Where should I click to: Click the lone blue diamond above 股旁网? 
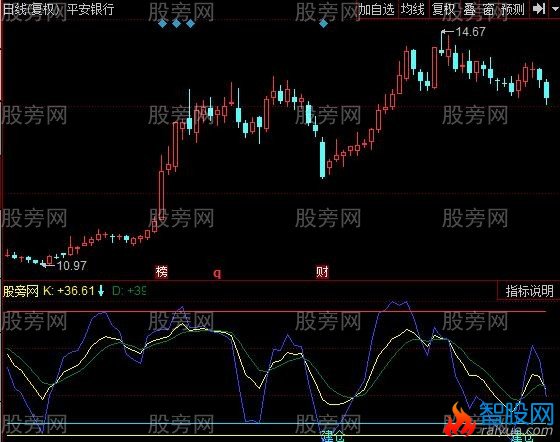(x=324, y=24)
